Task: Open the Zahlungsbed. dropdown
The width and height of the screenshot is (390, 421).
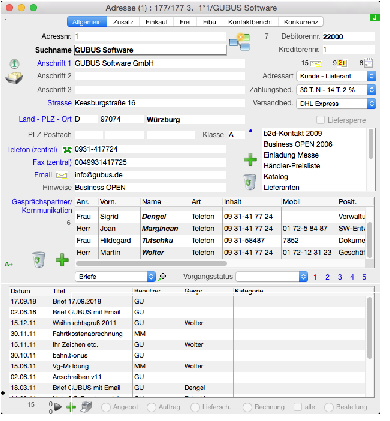Action: [x=336, y=90]
